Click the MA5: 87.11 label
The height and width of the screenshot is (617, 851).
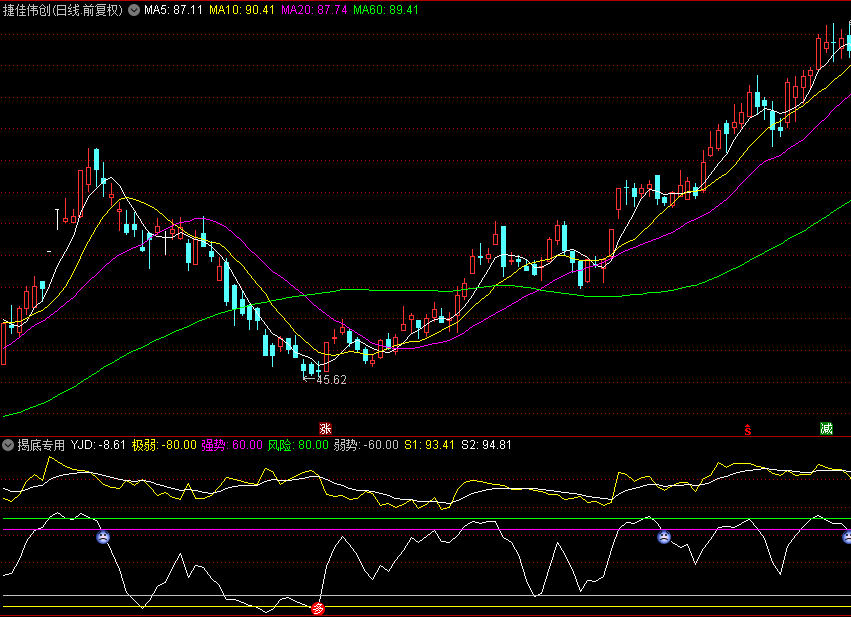(173, 10)
